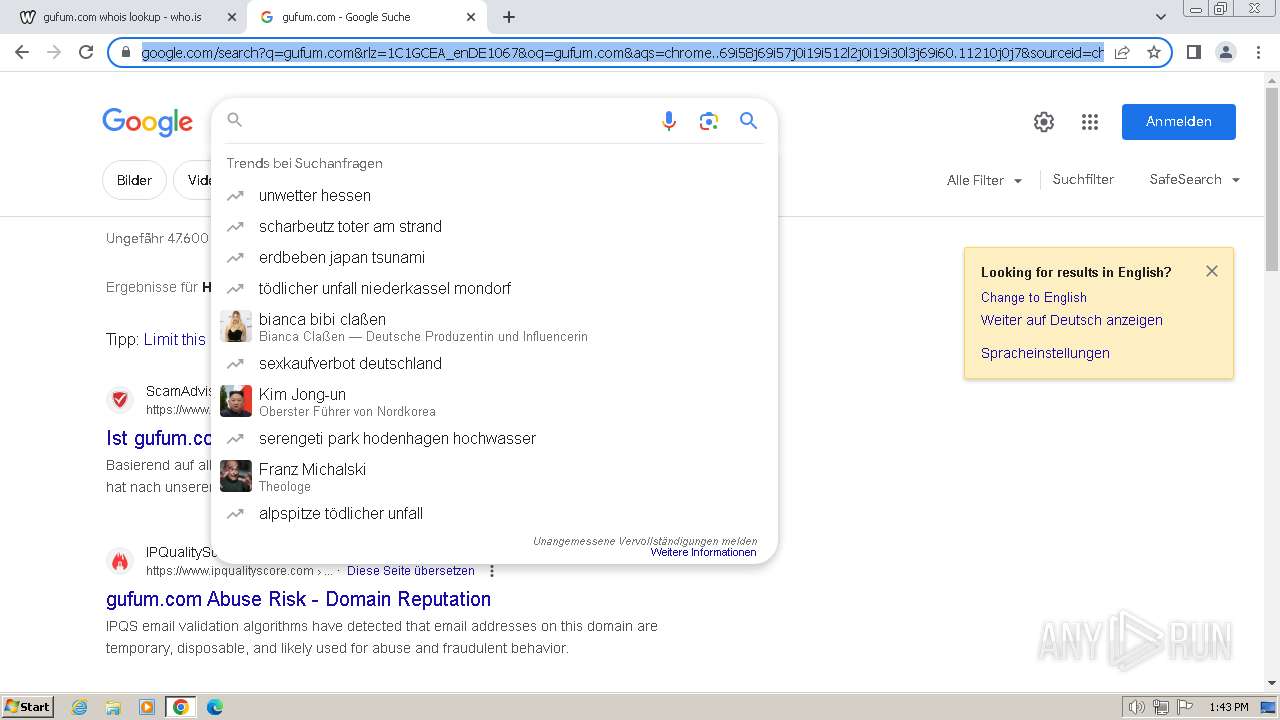Select suggestion scharbeutz toter am strand

click(494, 227)
